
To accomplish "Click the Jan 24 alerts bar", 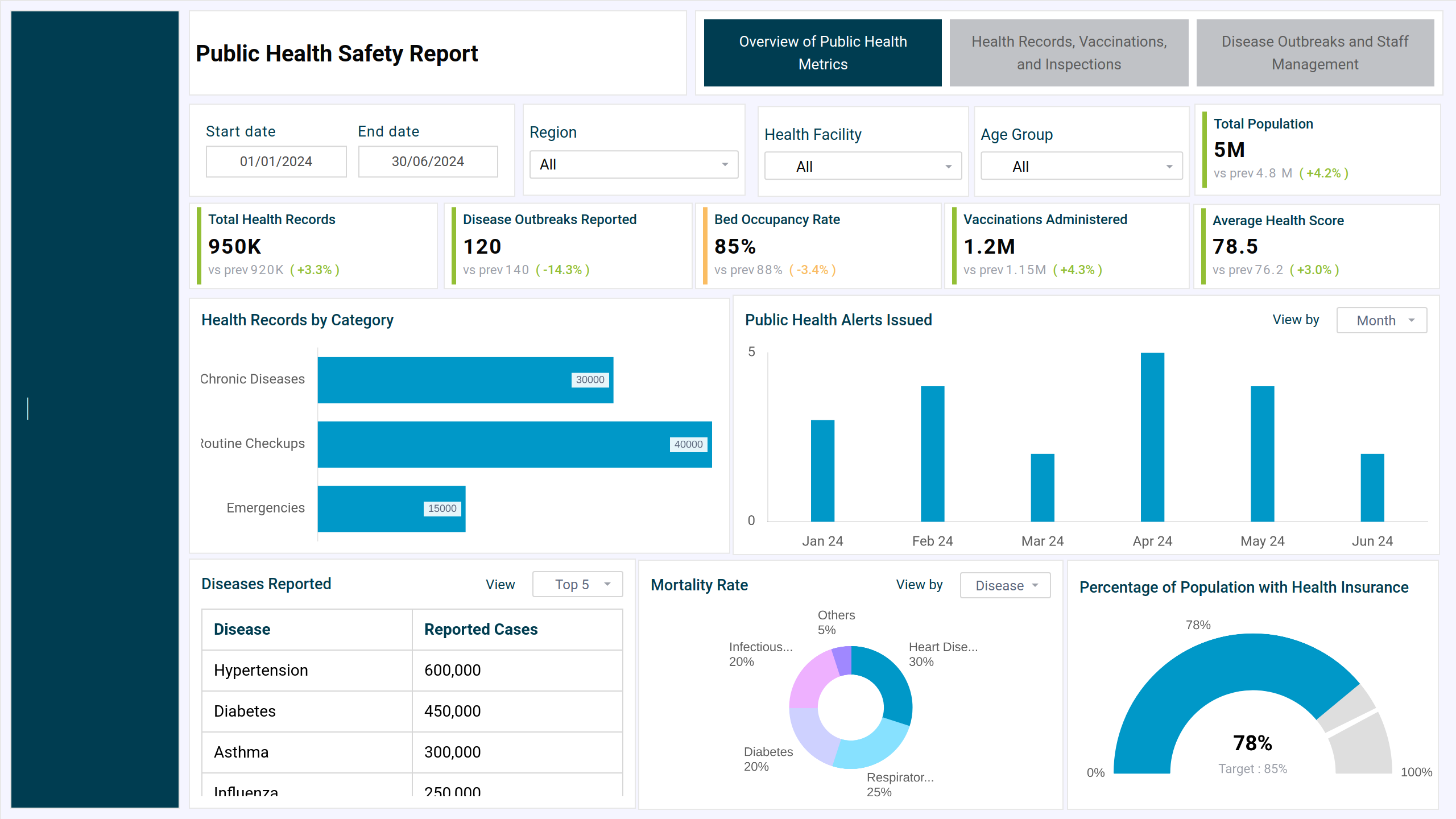I will [822, 470].
